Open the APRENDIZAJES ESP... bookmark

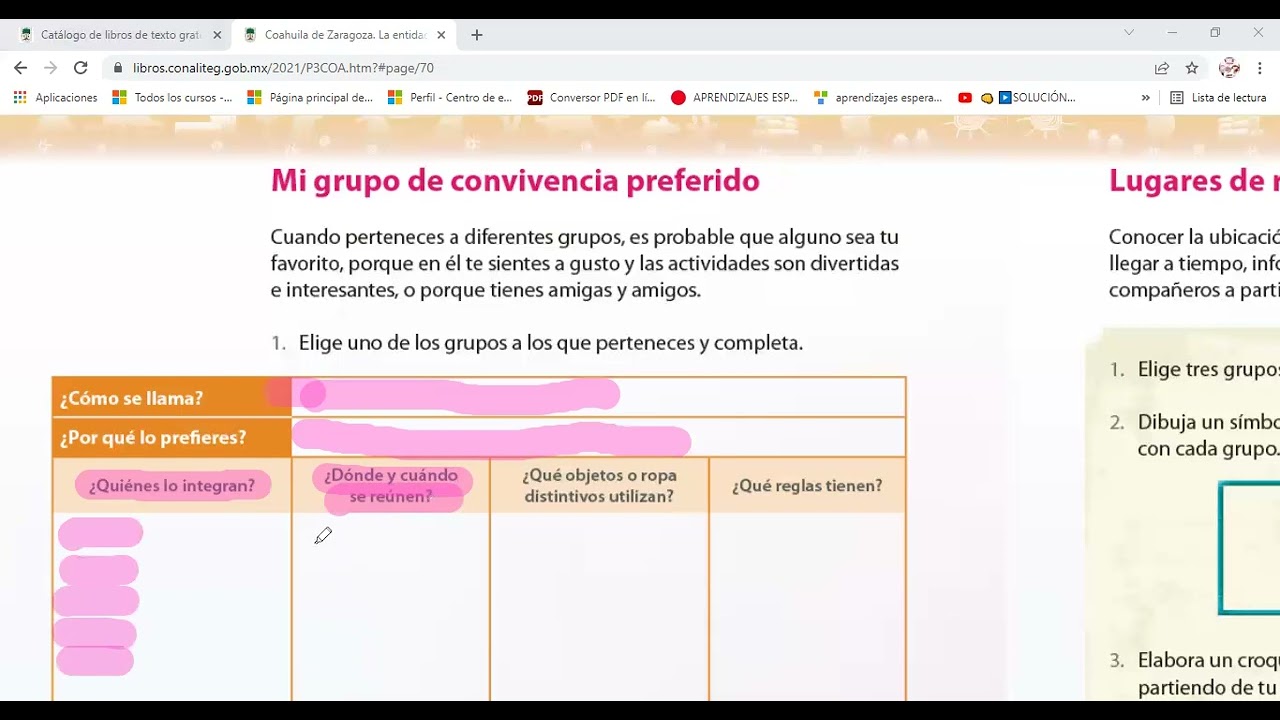tap(734, 98)
